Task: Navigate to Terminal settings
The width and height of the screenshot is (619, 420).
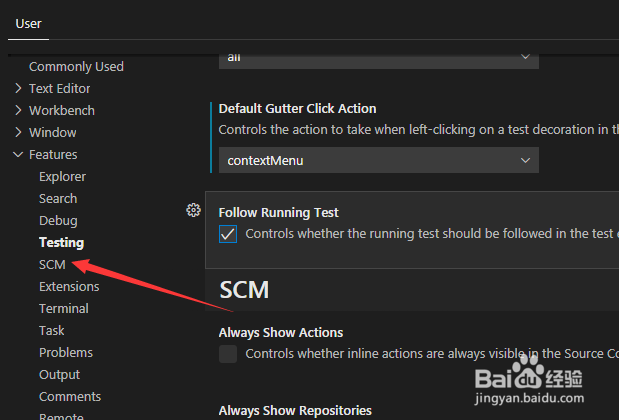Action: (64, 309)
